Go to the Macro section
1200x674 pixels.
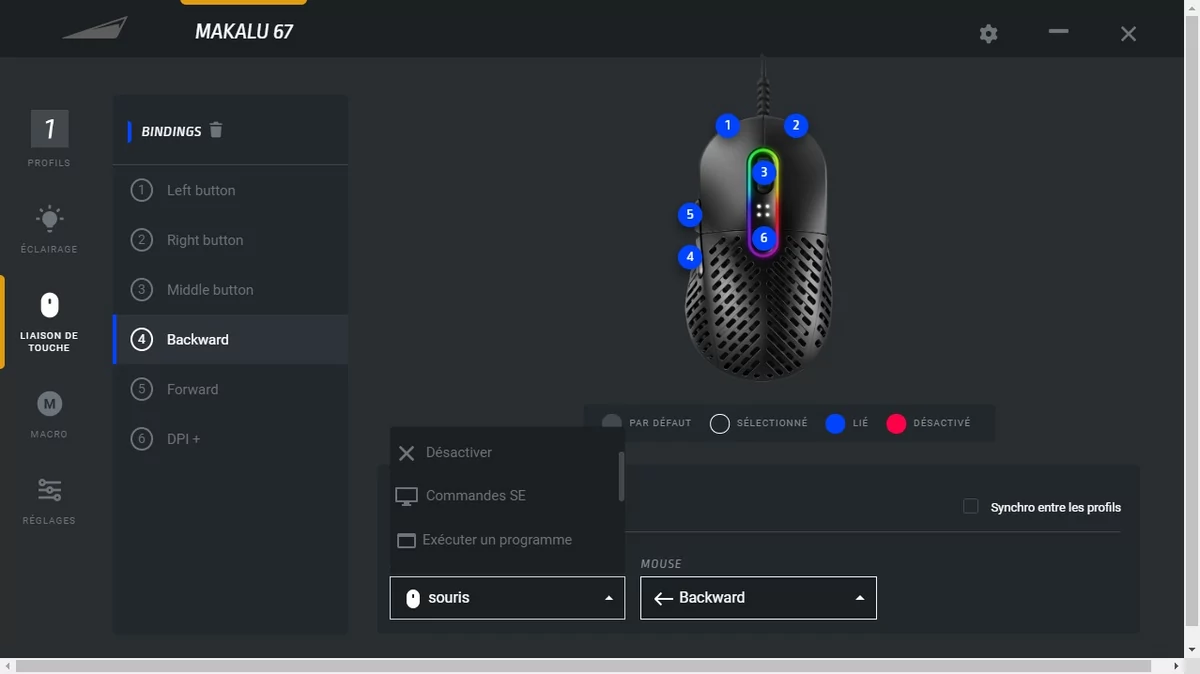click(49, 415)
